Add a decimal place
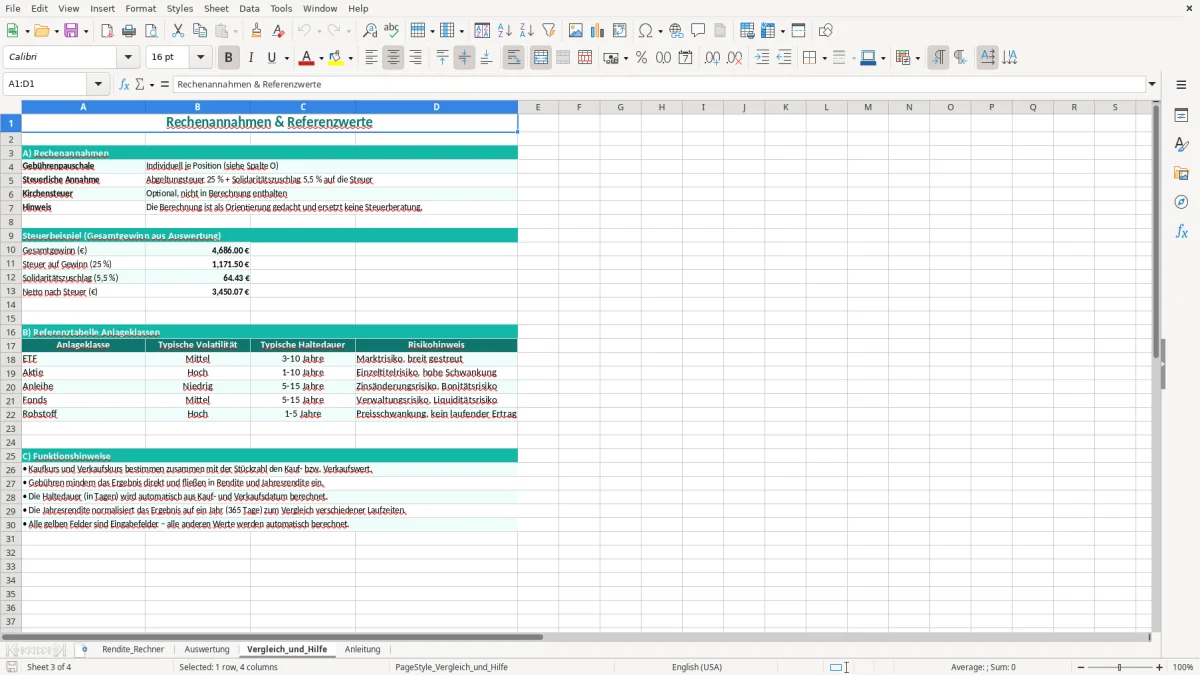Screen dimensions: 1200x675 712,58
